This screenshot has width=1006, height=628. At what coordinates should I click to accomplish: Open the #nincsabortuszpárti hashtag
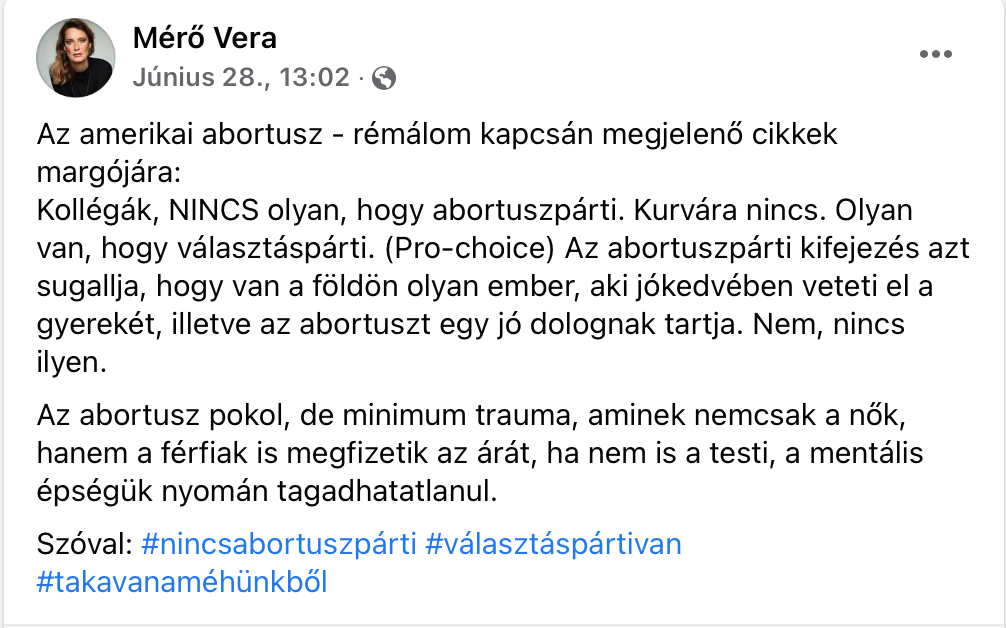coord(279,544)
